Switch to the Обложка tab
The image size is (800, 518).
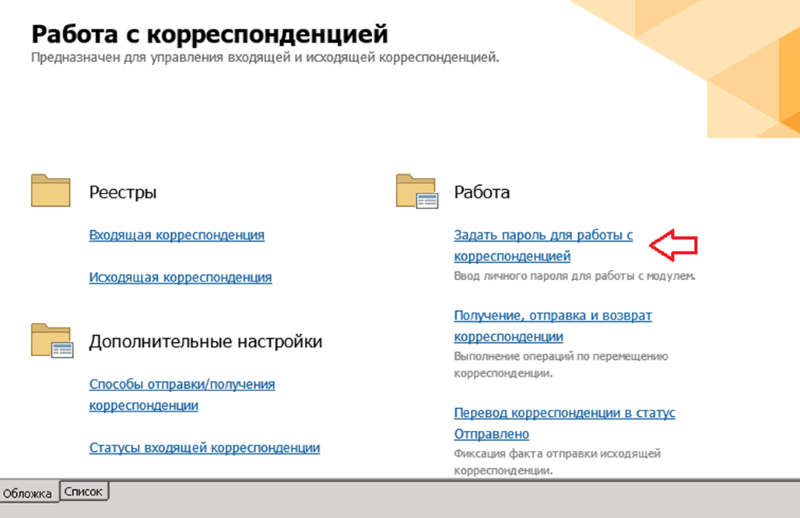point(28,493)
